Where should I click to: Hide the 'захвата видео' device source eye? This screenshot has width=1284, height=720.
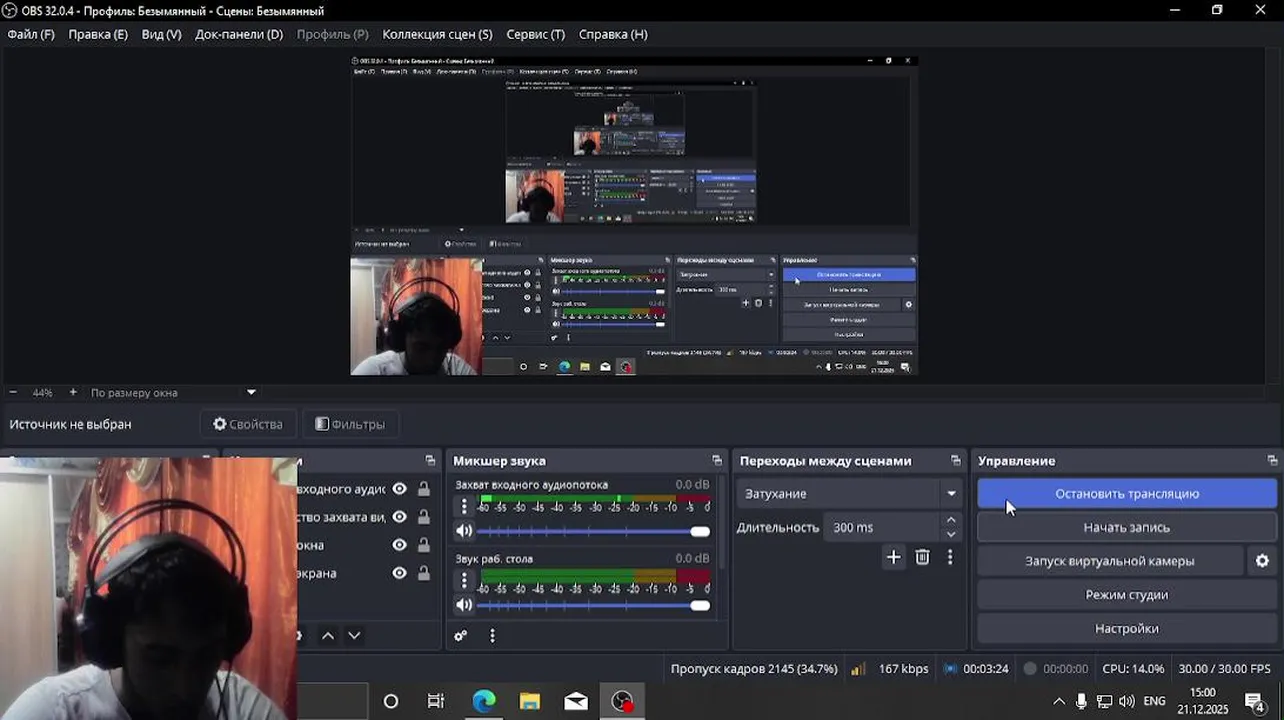399,517
